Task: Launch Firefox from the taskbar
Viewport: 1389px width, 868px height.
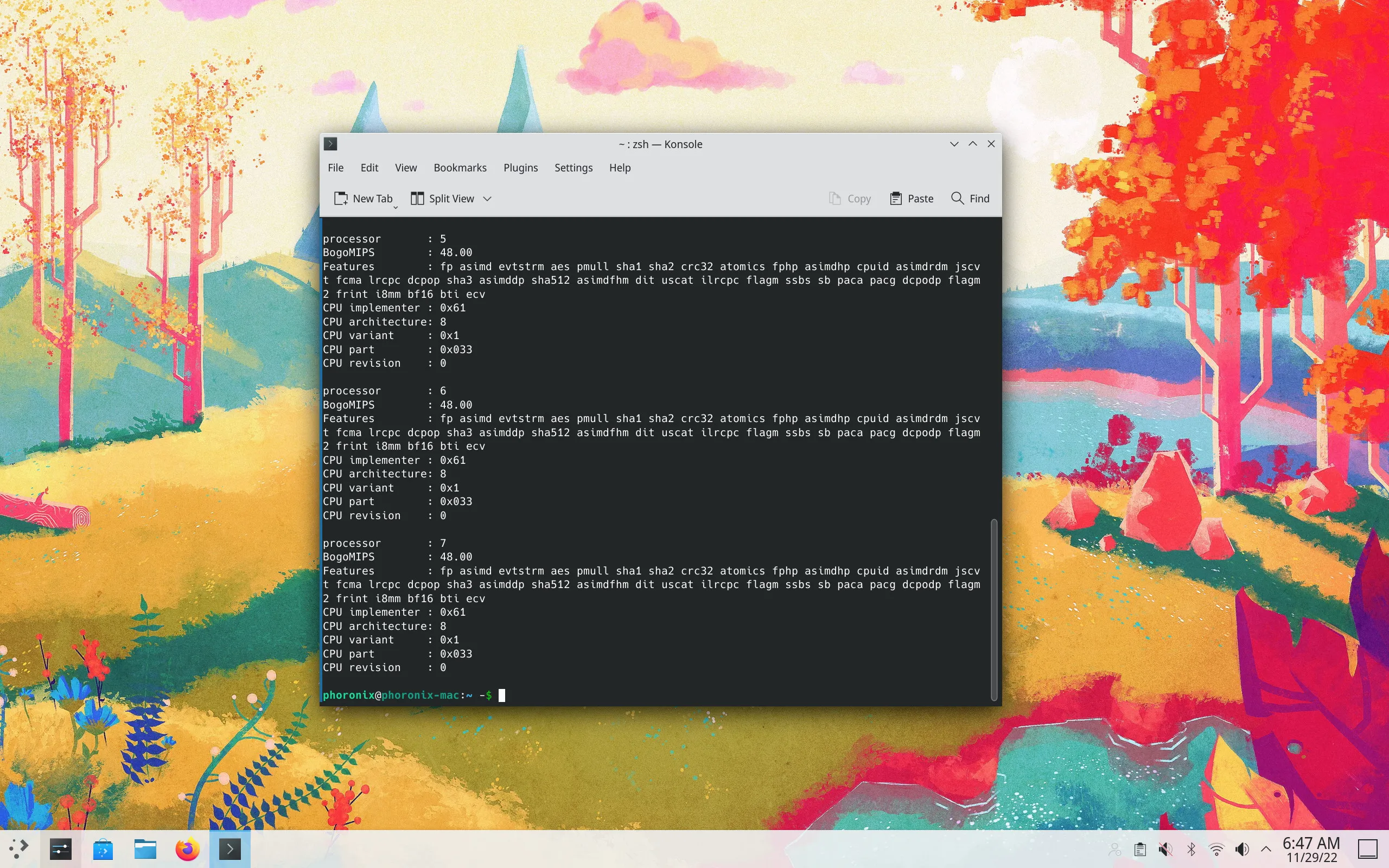Action: (x=187, y=848)
